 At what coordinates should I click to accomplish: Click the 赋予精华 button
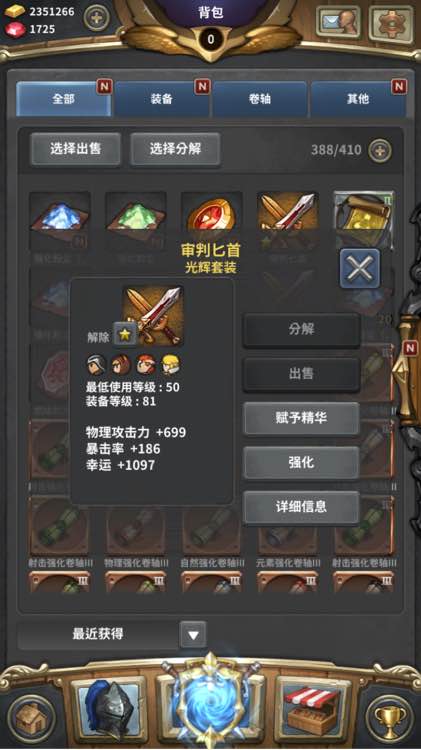tap(301, 418)
